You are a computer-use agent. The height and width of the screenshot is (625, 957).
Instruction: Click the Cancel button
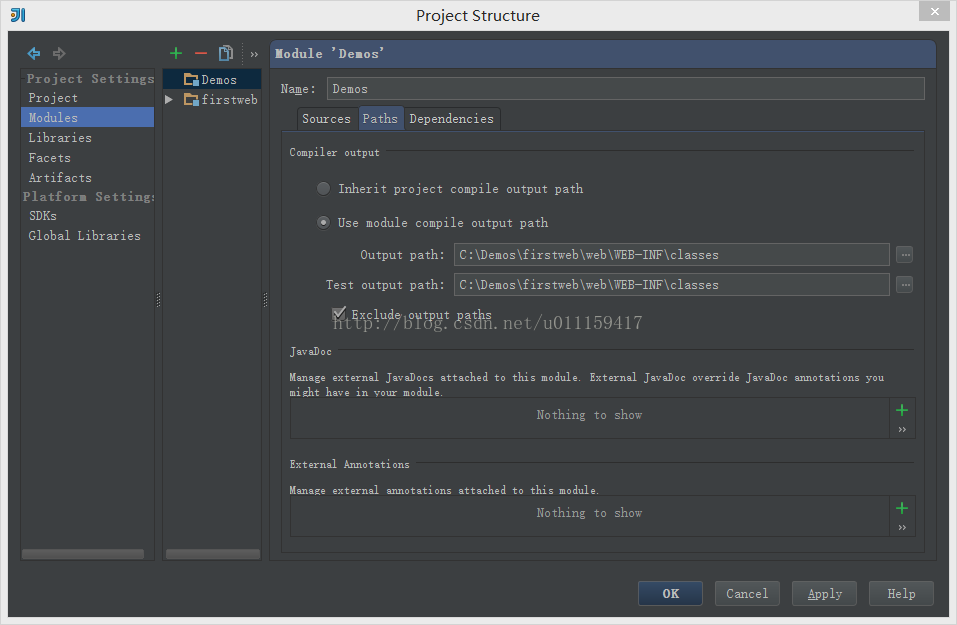(x=747, y=593)
